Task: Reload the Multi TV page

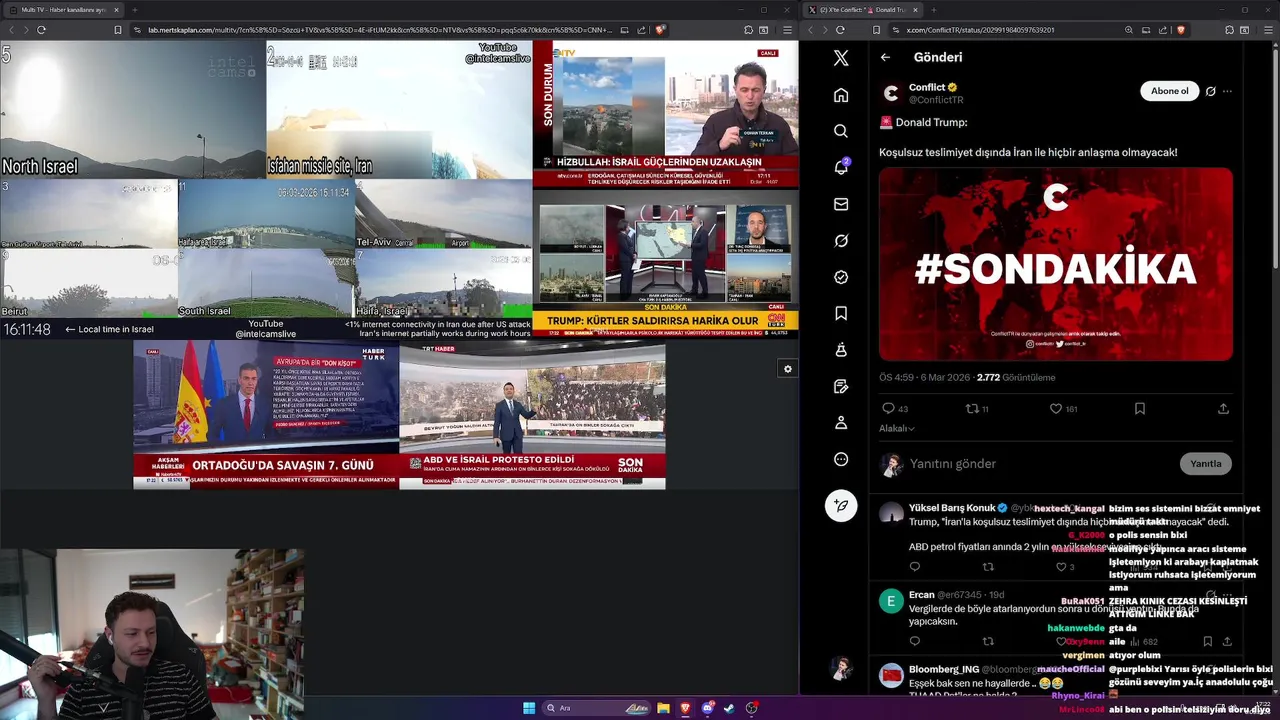Action: pos(41,30)
